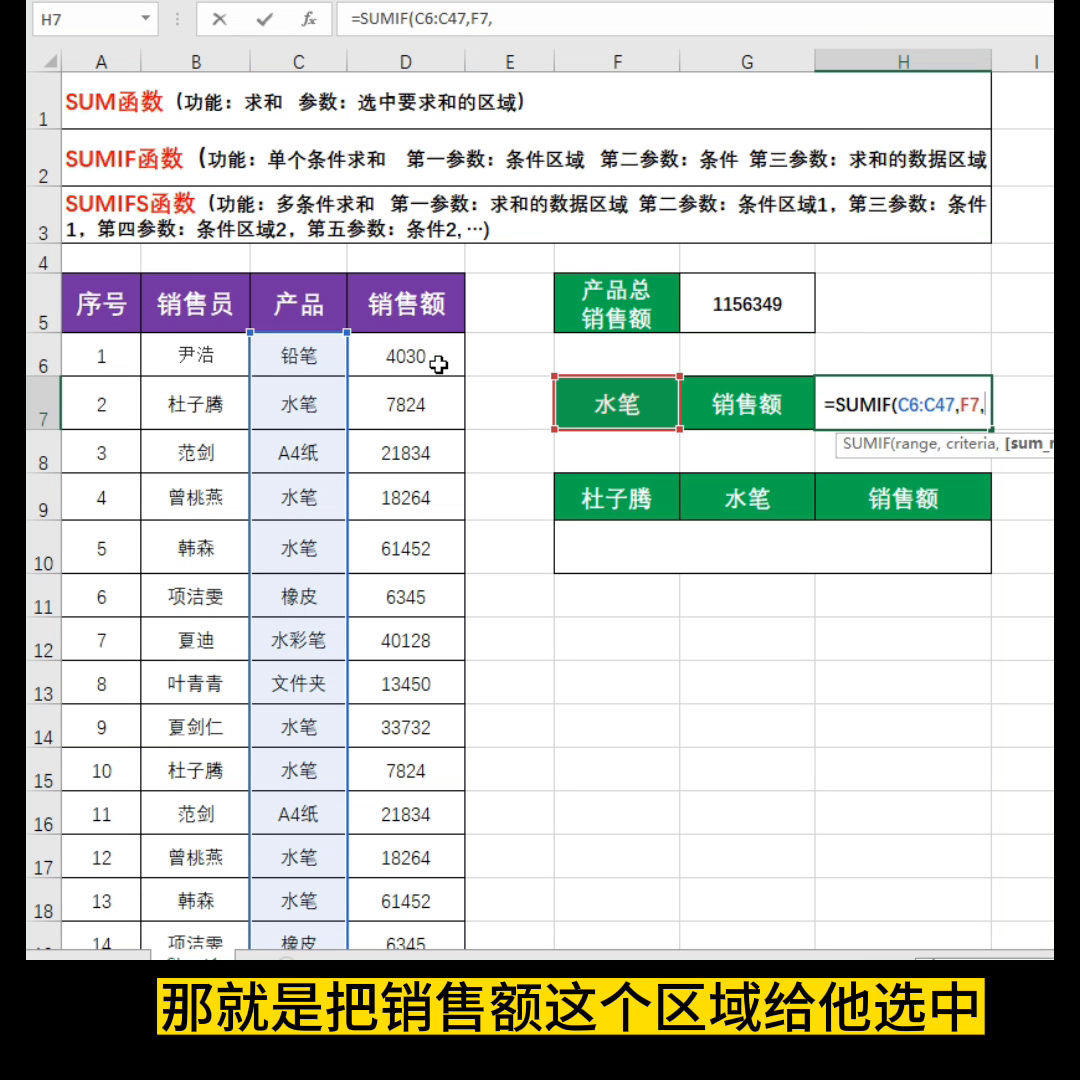1080x1080 pixels.
Task: Click the green 销售额 cell in H9
Action: coord(903,497)
